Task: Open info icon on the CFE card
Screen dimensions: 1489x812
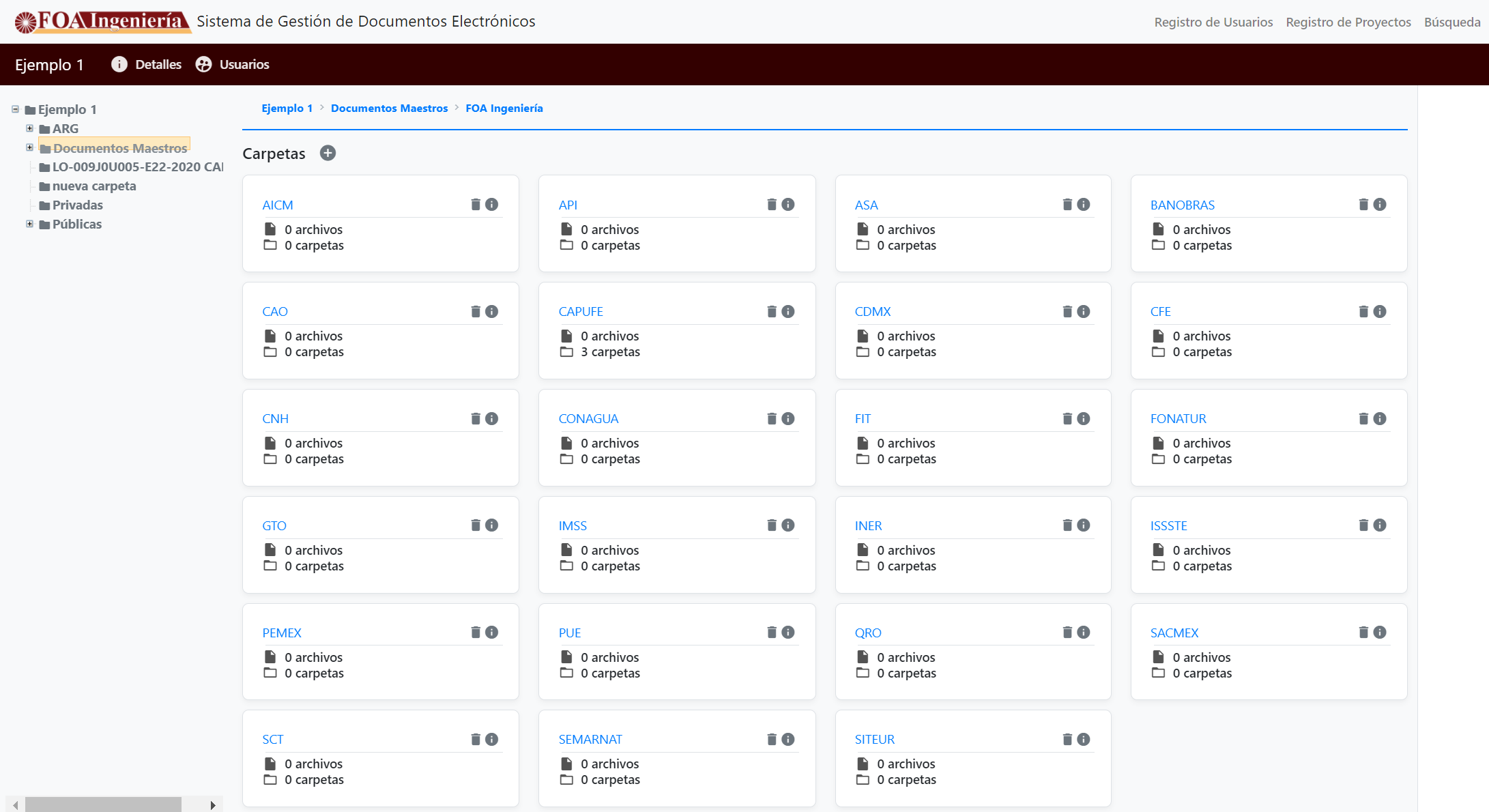Action: pyautogui.click(x=1380, y=312)
